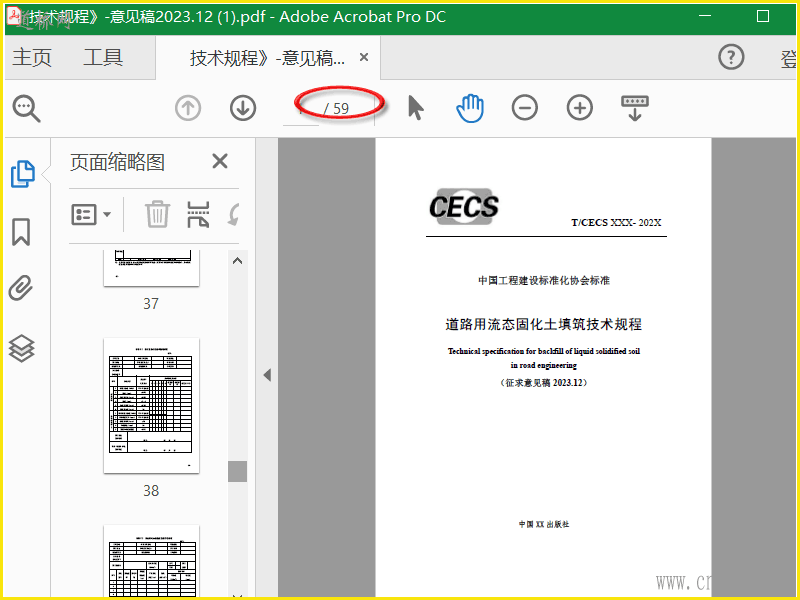Minimize the Acrobat window
This screenshot has width=800, height=600.
click(x=705, y=16)
